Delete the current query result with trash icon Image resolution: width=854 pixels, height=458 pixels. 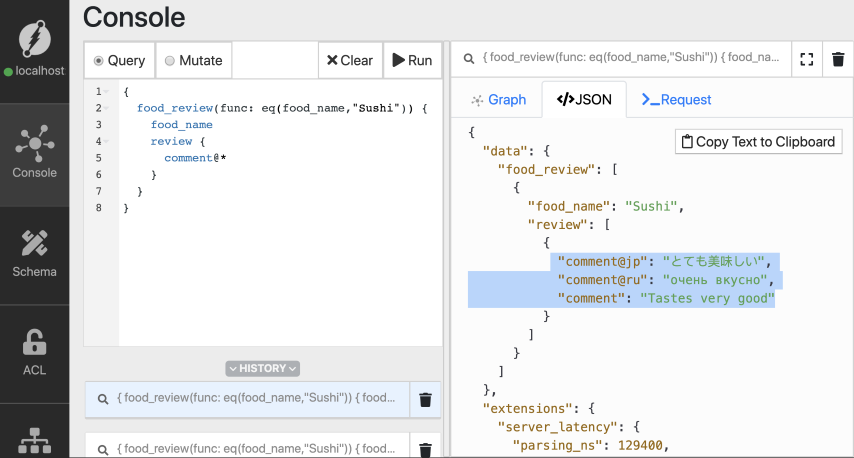coord(838,60)
